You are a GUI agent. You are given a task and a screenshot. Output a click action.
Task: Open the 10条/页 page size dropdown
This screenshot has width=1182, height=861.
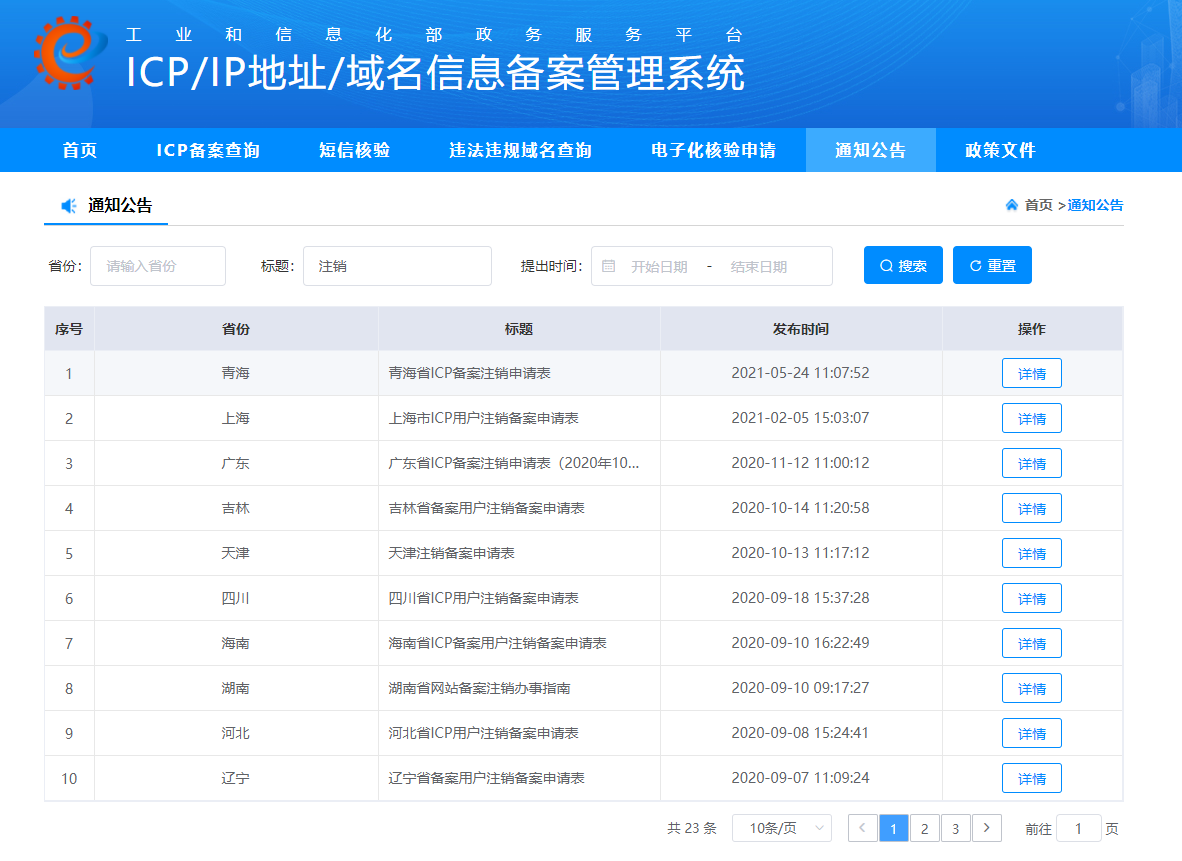[781, 828]
